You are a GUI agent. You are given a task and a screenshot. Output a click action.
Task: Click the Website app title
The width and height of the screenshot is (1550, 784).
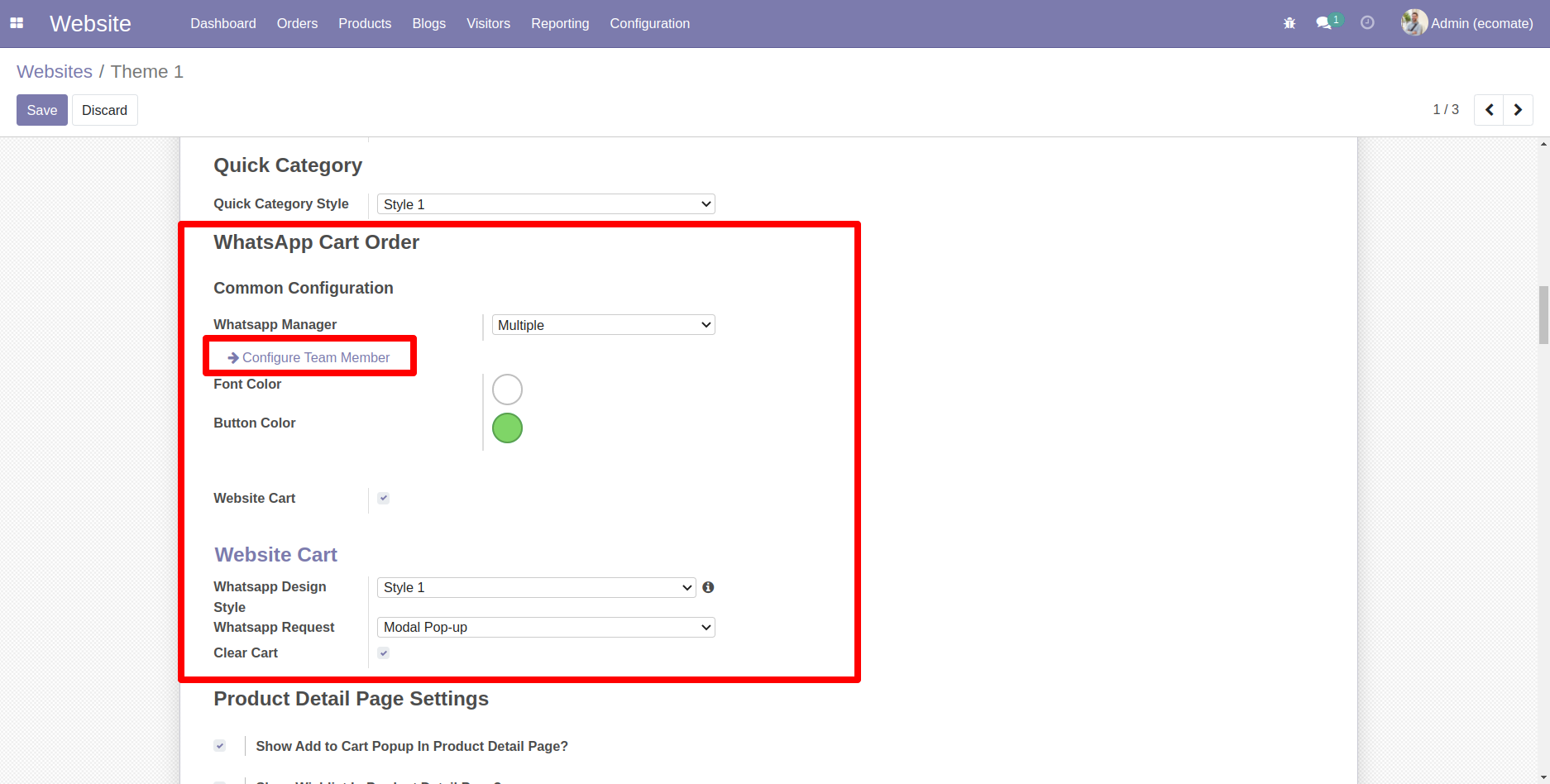(x=90, y=23)
